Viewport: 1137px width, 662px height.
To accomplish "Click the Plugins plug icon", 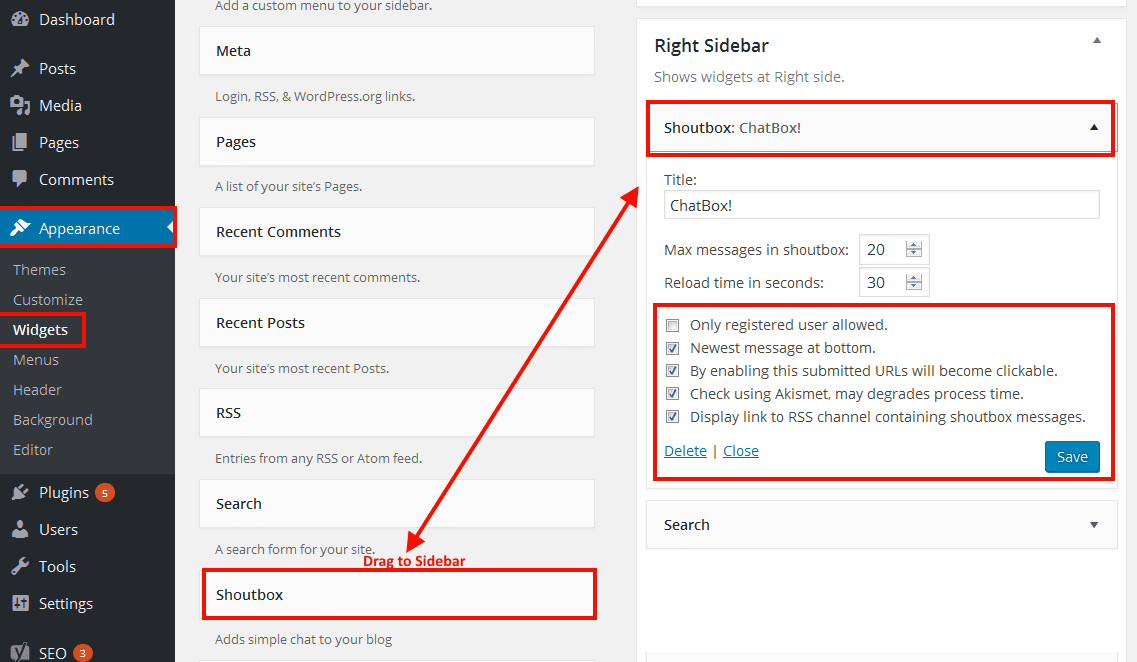I will pos(20,492).
